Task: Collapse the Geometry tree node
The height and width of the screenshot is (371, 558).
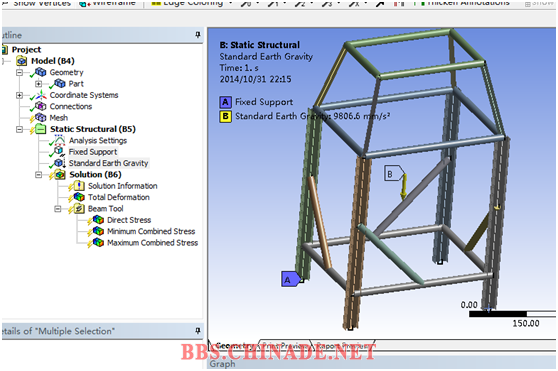Action: click(19, 72)
